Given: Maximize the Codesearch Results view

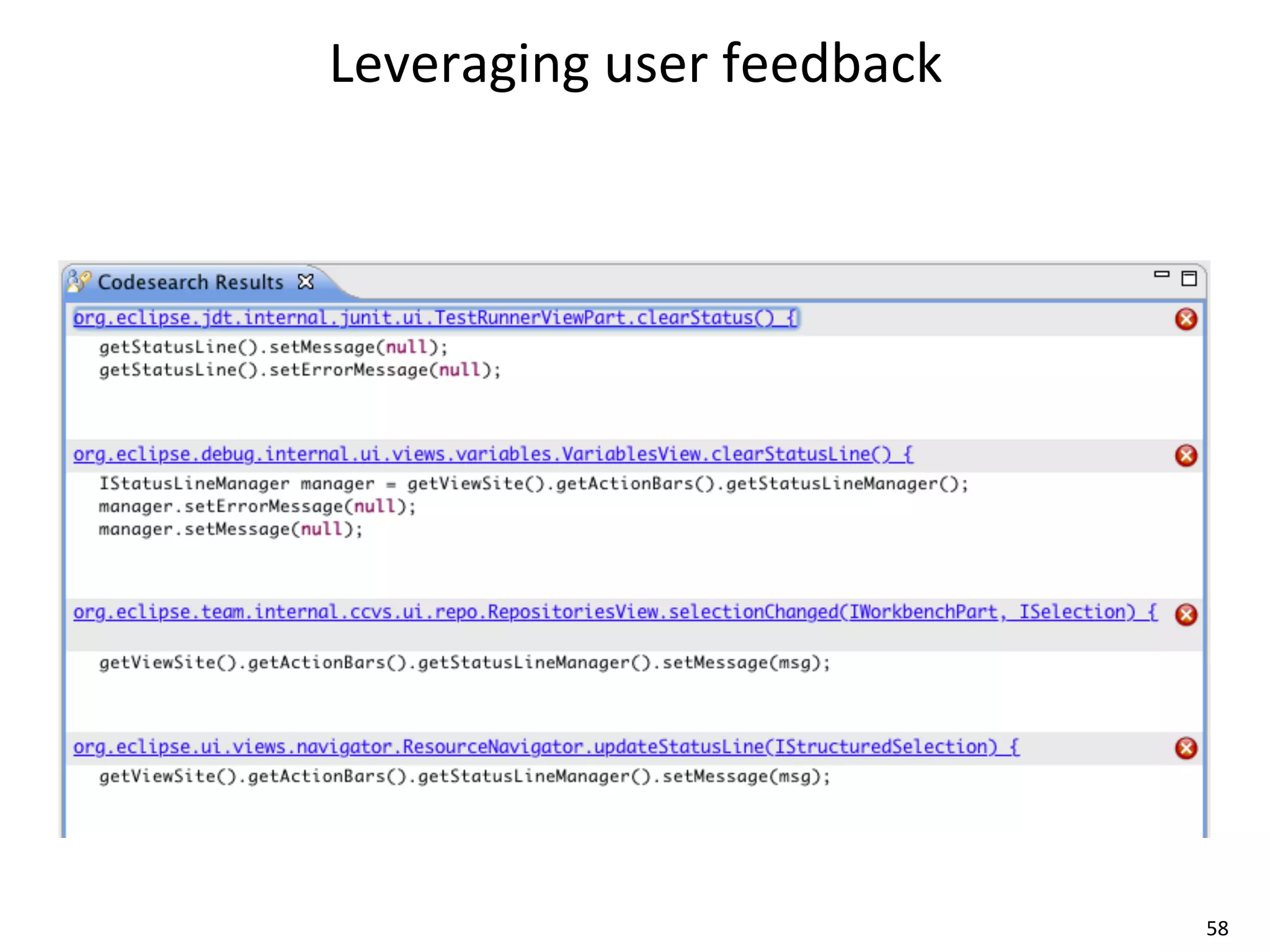Looking at the screenshot, I should (x=1189, y=278).
